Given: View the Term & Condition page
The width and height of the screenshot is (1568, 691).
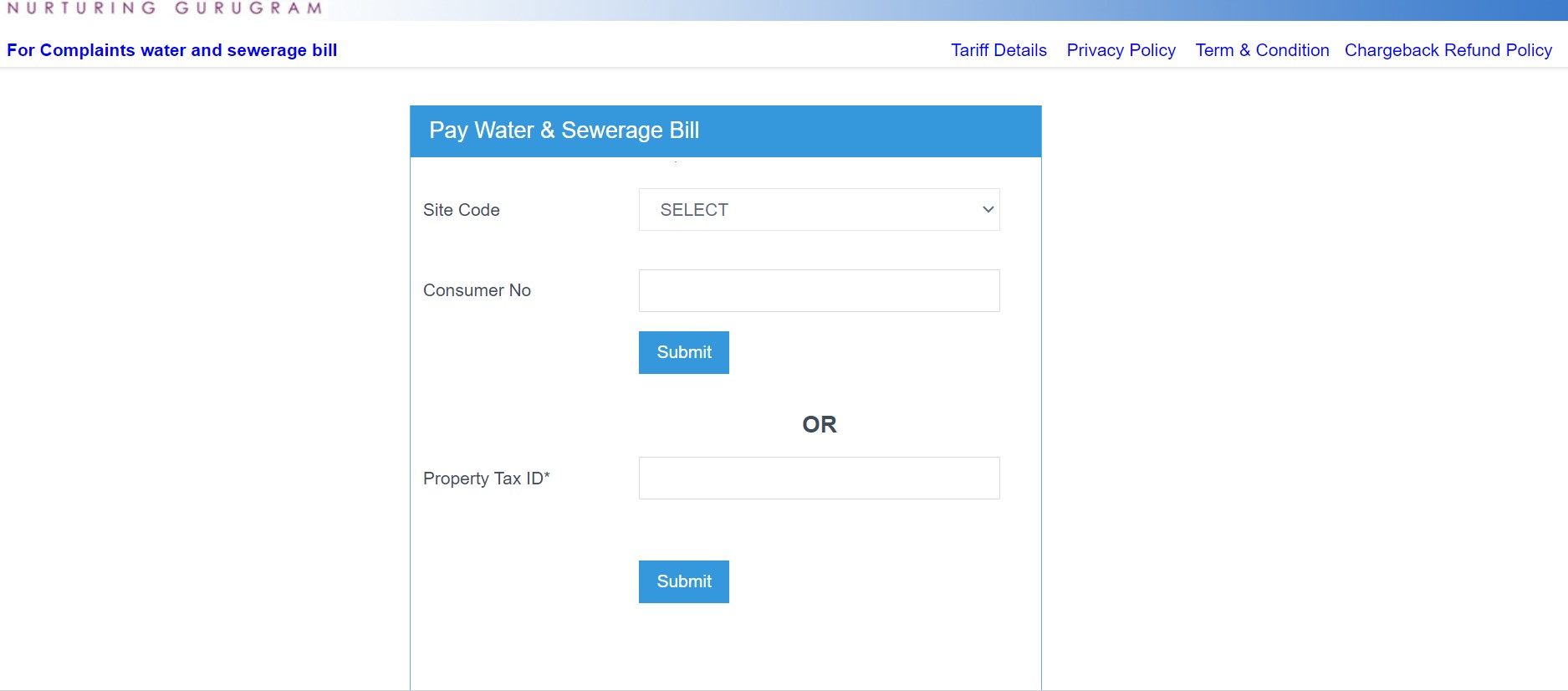Looking at the screenshot, I should [1262, 50].
